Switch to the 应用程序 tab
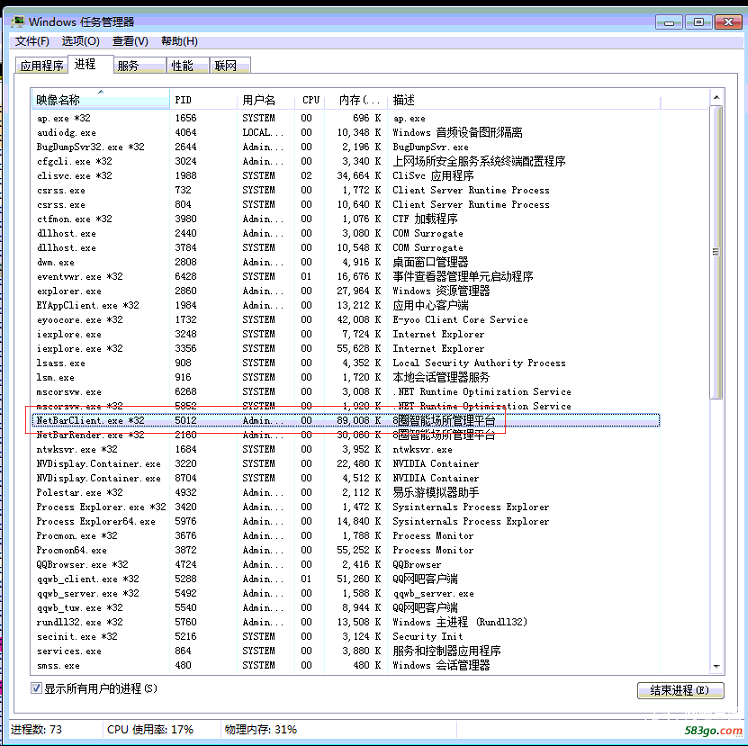Viewport: 748px width, 746px height. (x=42, y=65)
